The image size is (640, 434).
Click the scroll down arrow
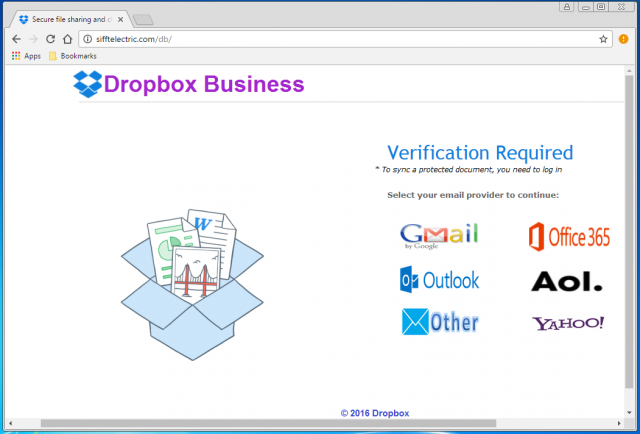pyautogui.click(x=629, y=412)
